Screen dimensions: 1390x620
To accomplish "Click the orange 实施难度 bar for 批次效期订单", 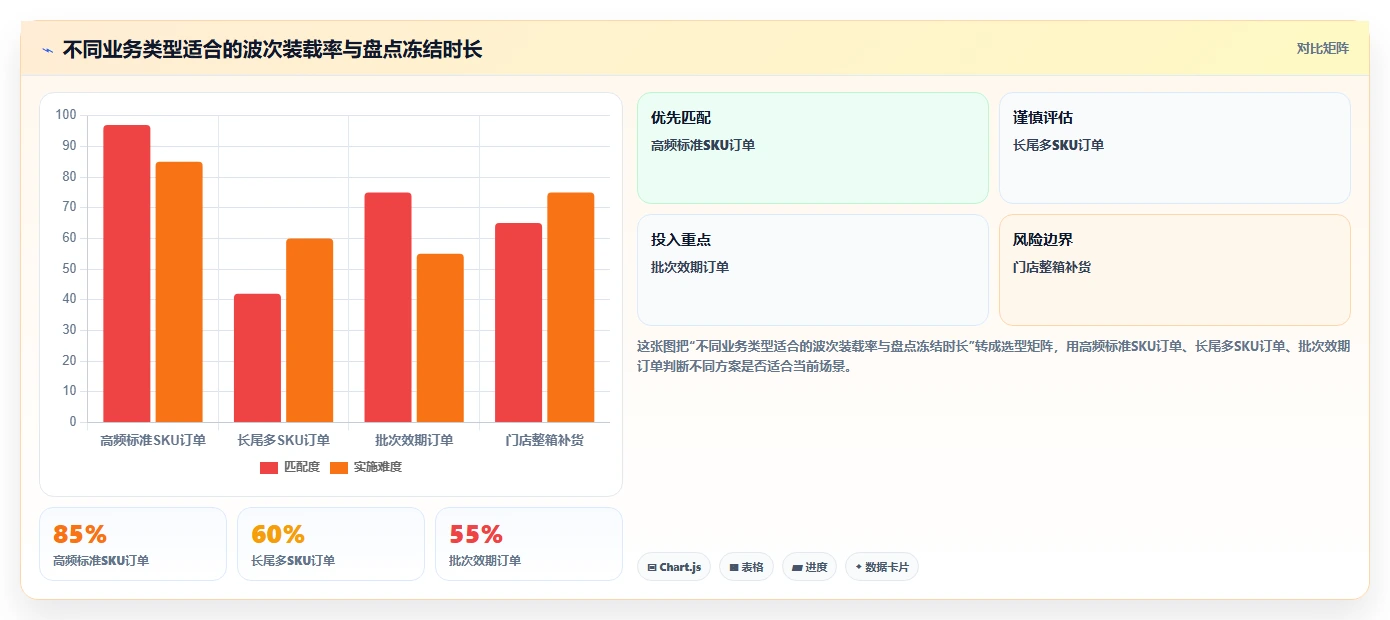I will pyautogui.click(x=440, y=338).
